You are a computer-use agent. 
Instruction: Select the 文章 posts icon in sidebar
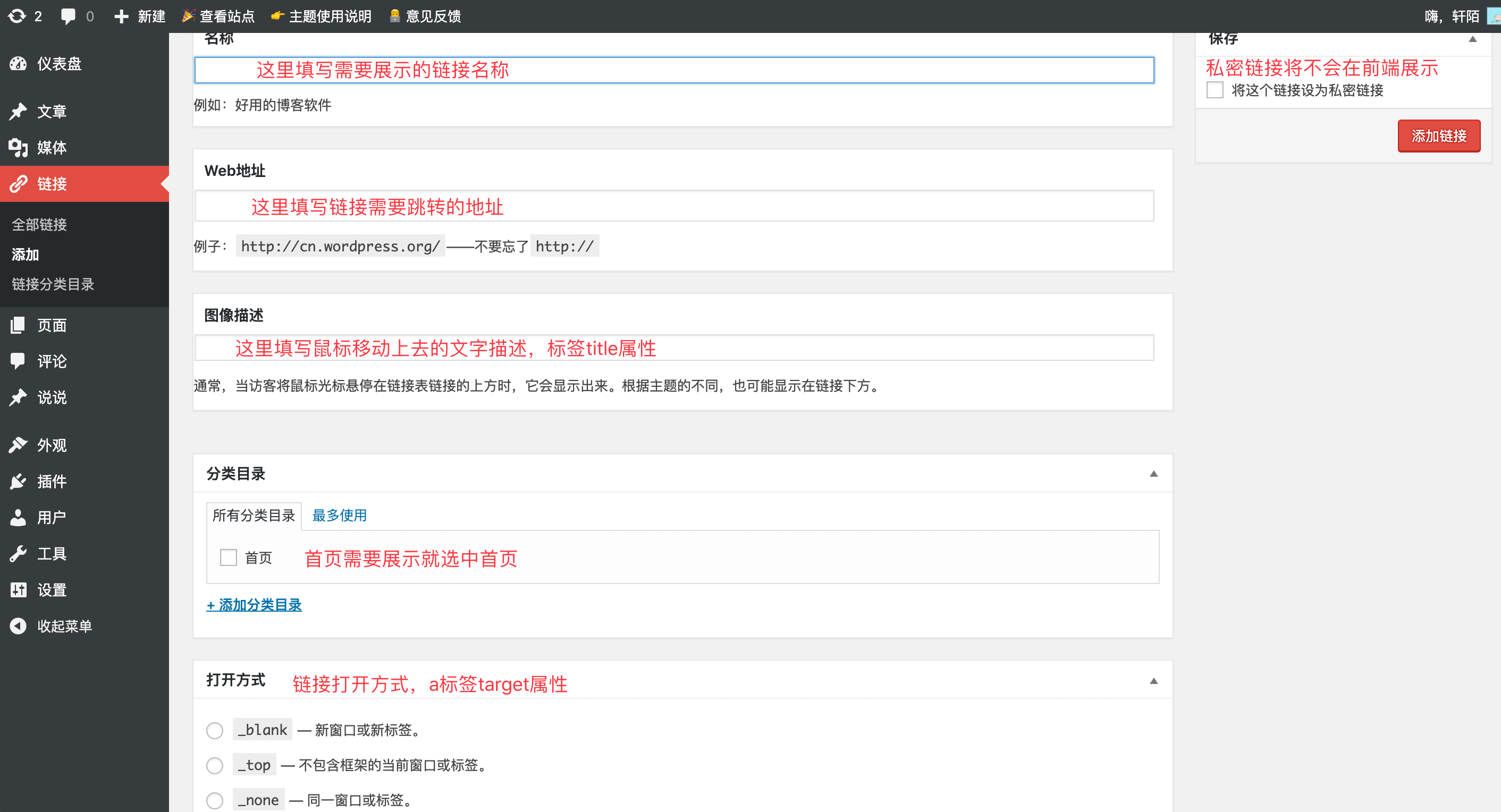[18, 111]
